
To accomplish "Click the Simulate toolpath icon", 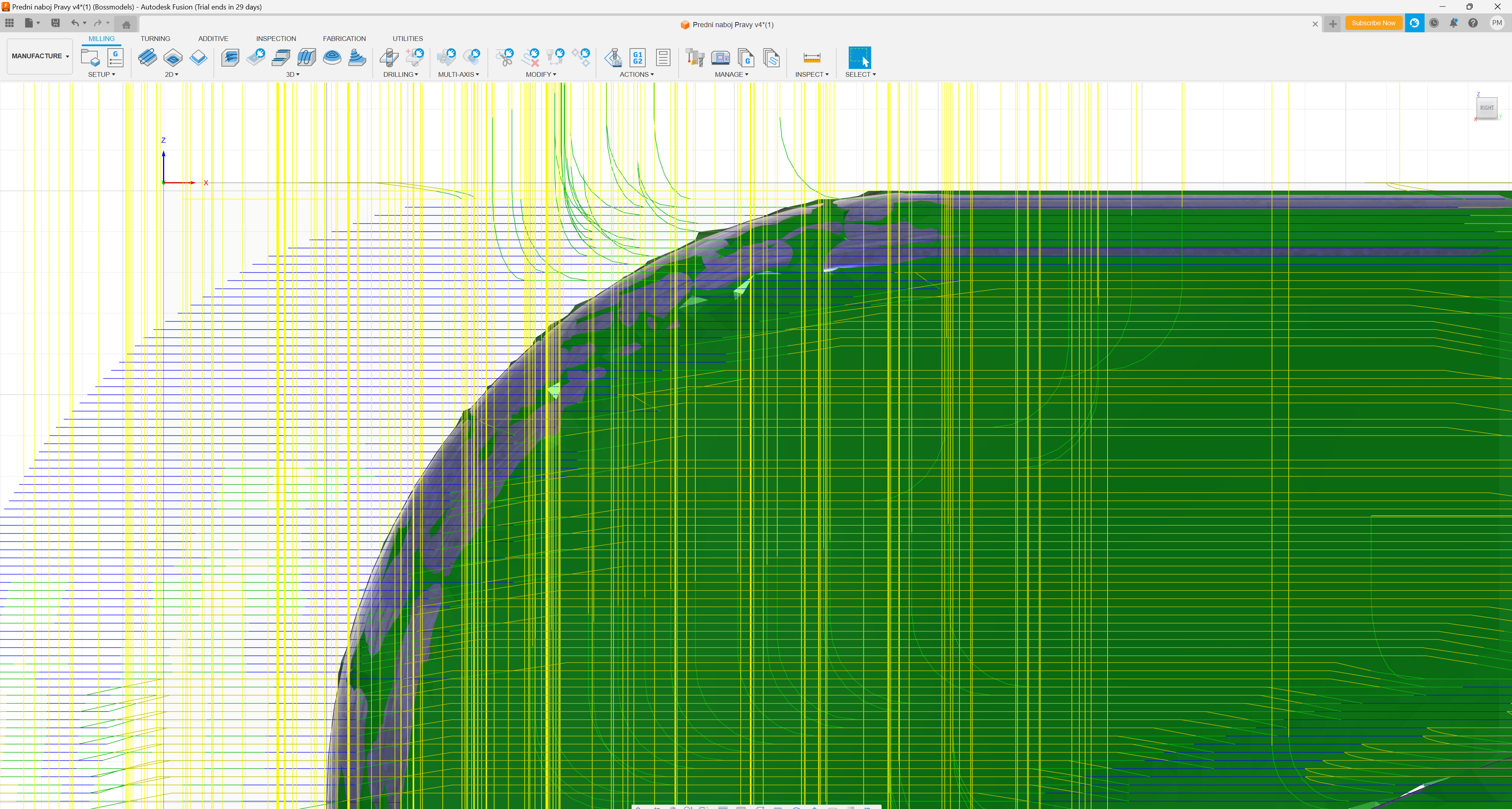I will point(613,58).
